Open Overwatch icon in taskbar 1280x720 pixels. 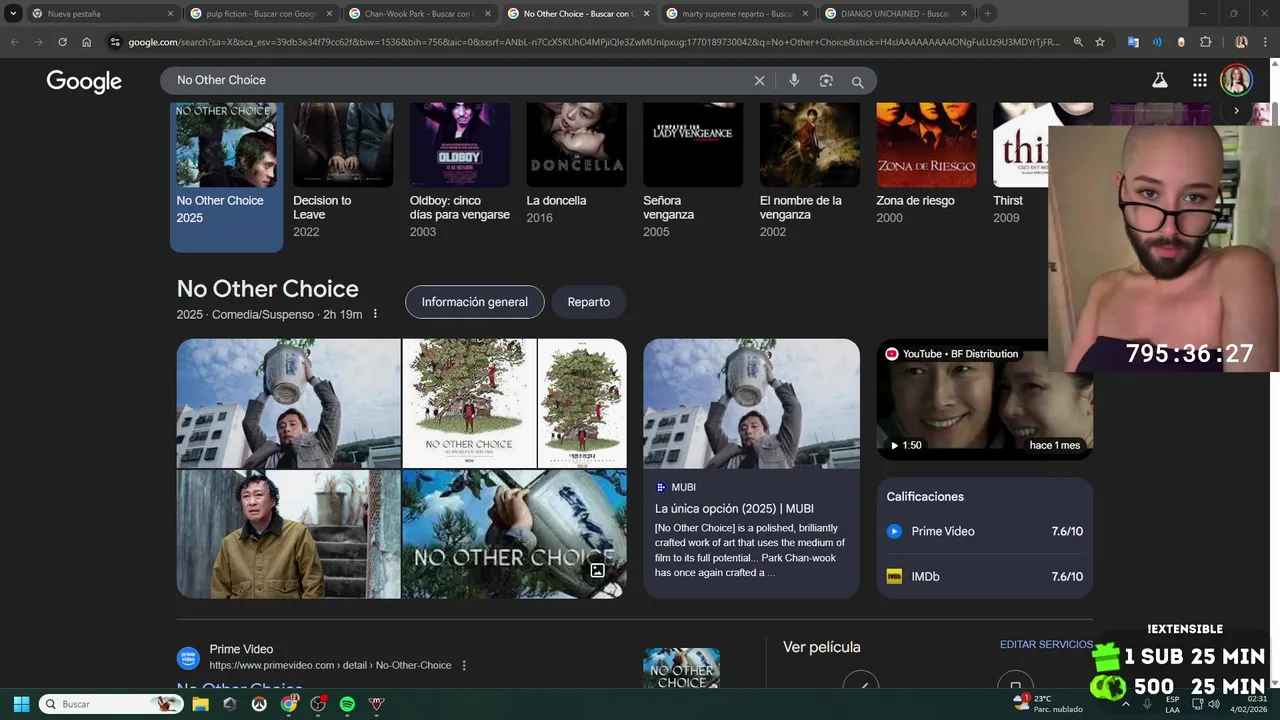(x=259, y=704)
